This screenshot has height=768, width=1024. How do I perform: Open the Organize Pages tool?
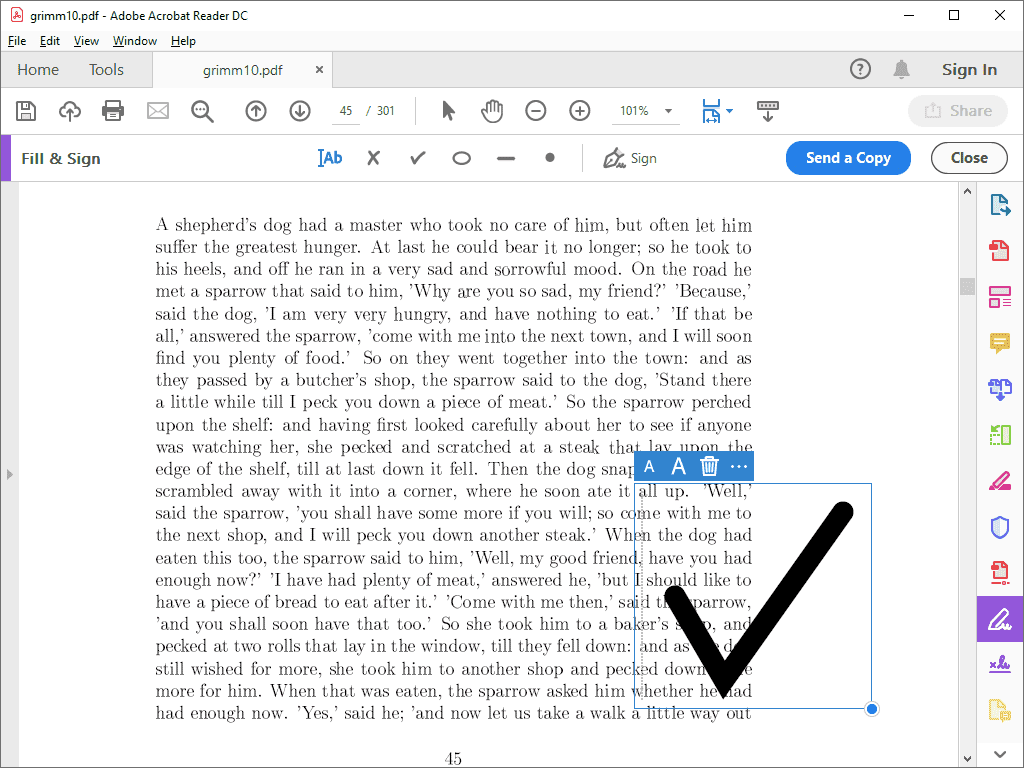point(1000,297)
